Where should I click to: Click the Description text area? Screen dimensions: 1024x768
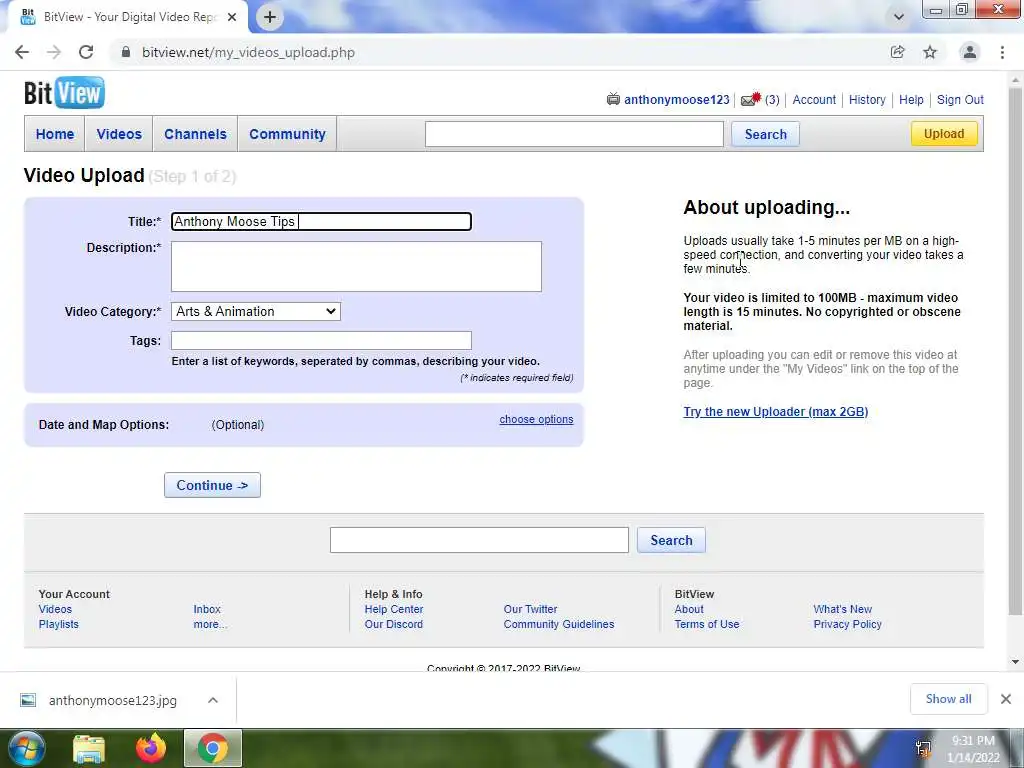(356, 266)
